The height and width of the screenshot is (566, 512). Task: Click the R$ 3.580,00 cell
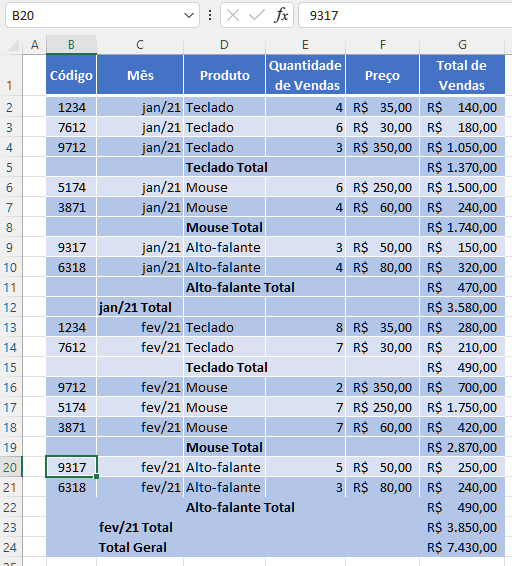pyautogui.click(x=462, y=308)
